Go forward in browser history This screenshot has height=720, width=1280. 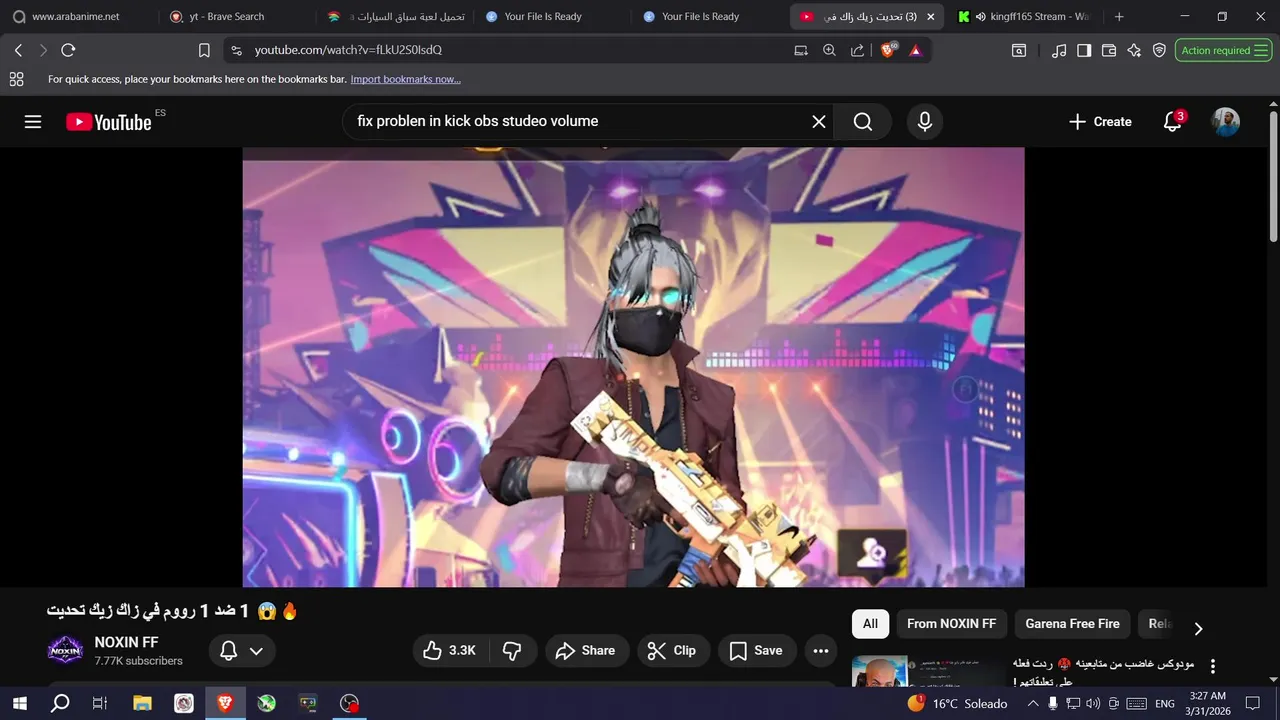43,50
